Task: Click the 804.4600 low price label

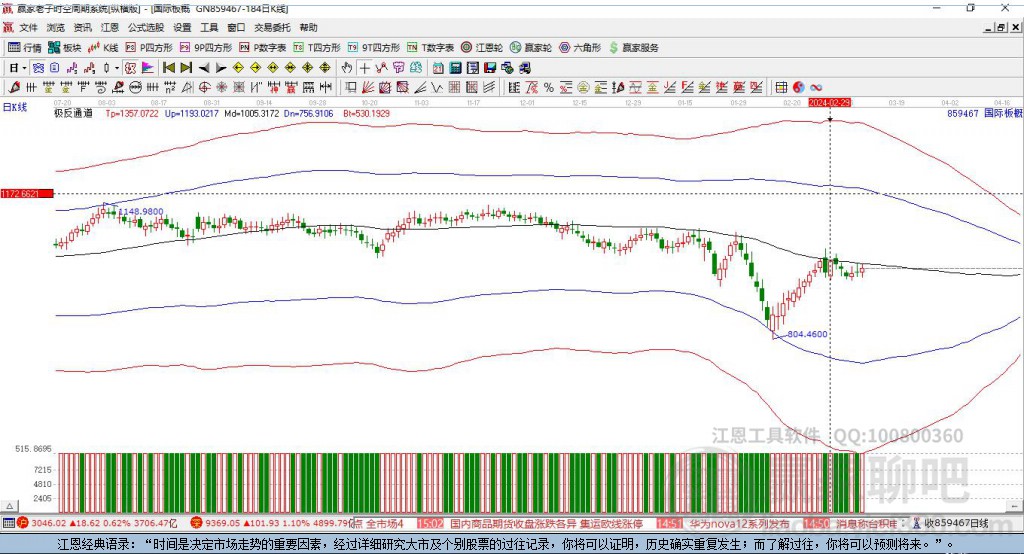Action: pyautogui.click(x=807, y=334)
